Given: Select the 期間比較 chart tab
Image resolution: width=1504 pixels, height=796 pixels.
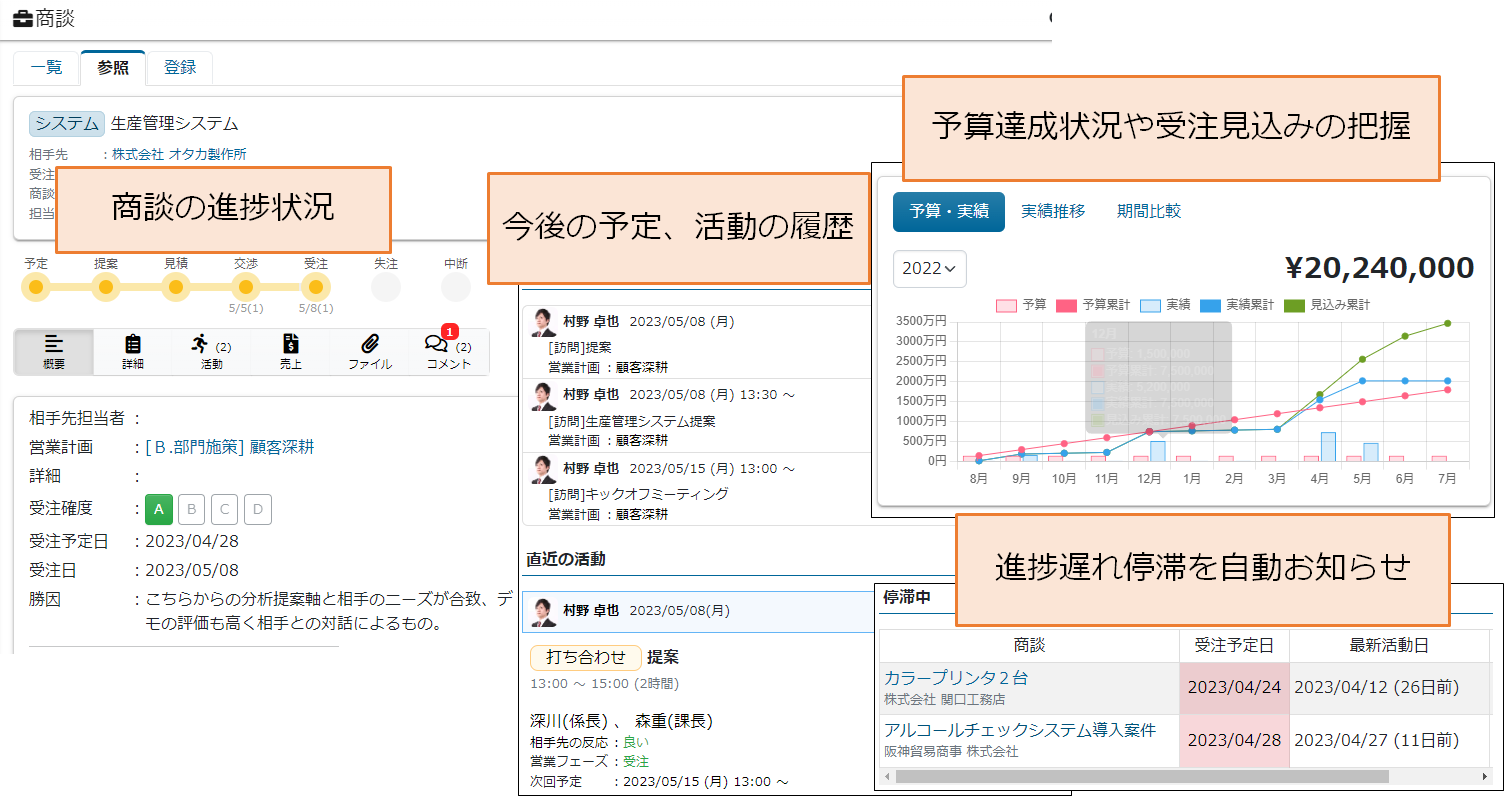Looking at the screenshot, I should coord(1149,211).
